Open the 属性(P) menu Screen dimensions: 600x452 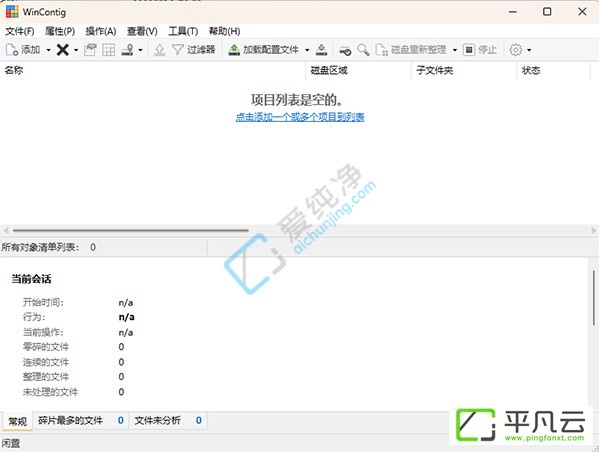click(60, 31)
